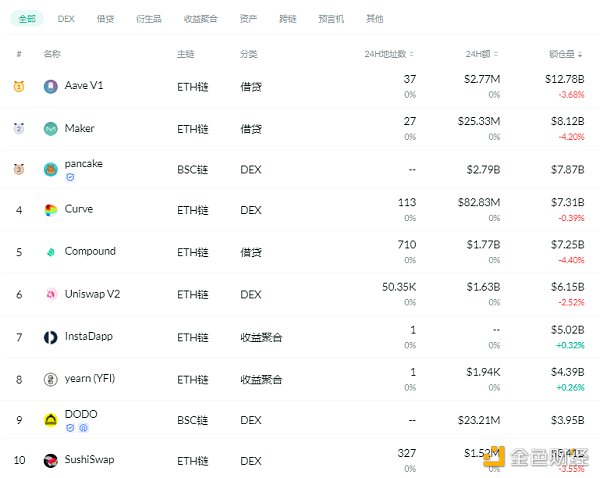Sort by 24H地址数 column

point(387,54)
